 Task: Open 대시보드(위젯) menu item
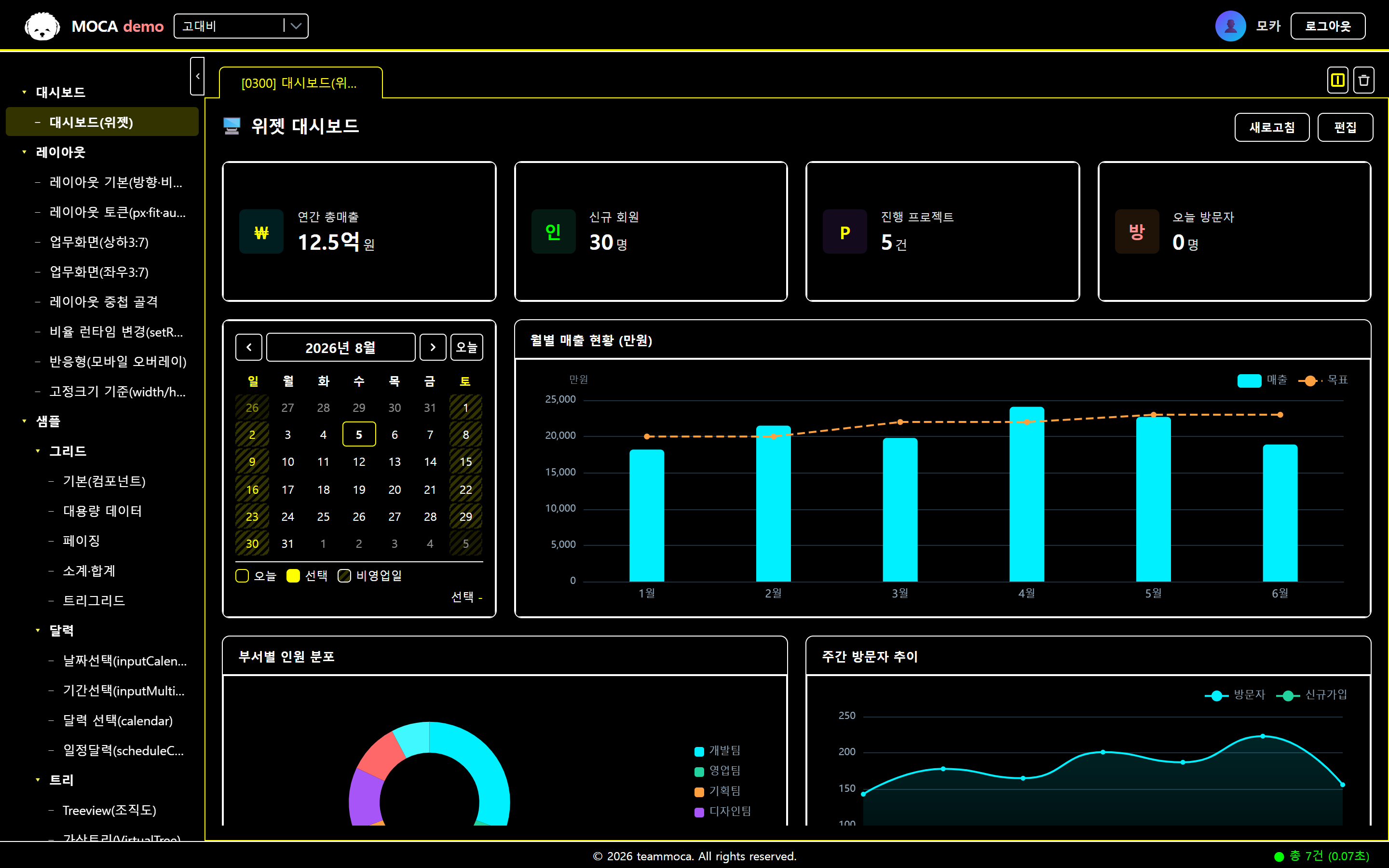tap(102, 122)
